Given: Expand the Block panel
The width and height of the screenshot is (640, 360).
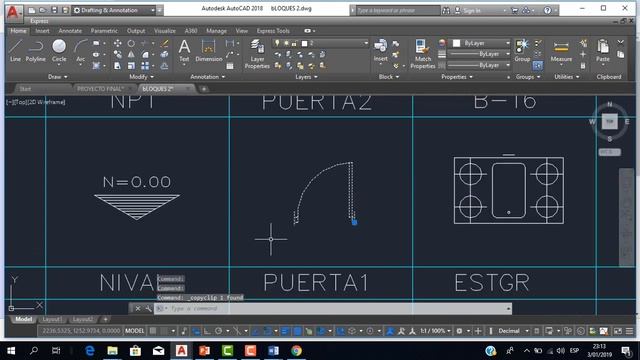Looking at the screenshot, I should coord(389,77).
